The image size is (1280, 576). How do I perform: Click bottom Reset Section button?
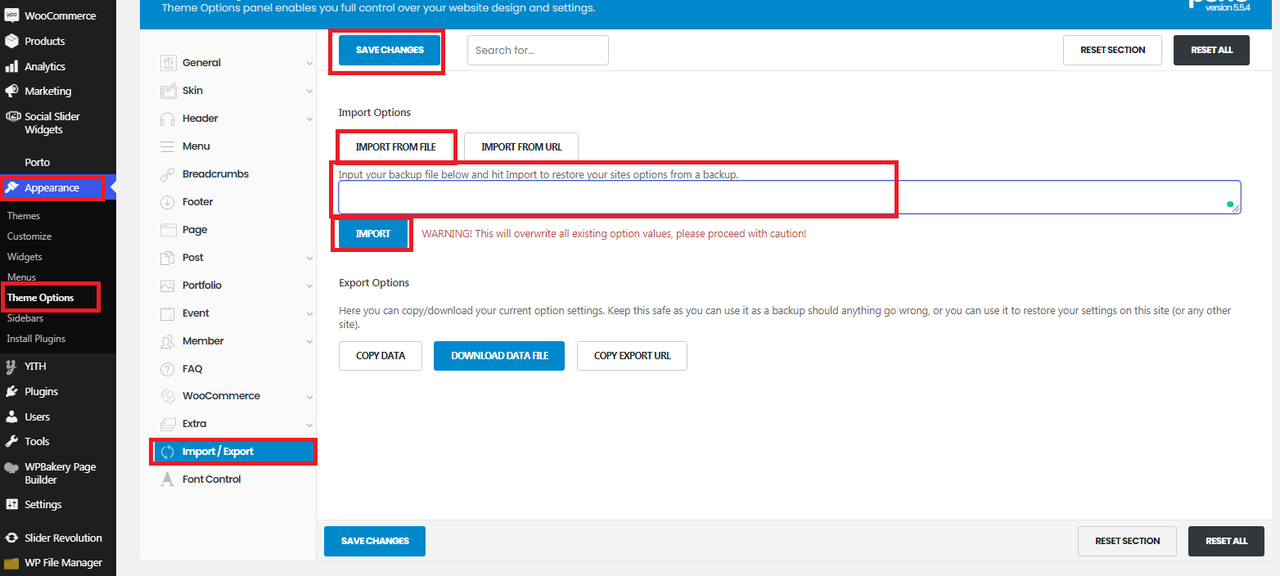1127,541
